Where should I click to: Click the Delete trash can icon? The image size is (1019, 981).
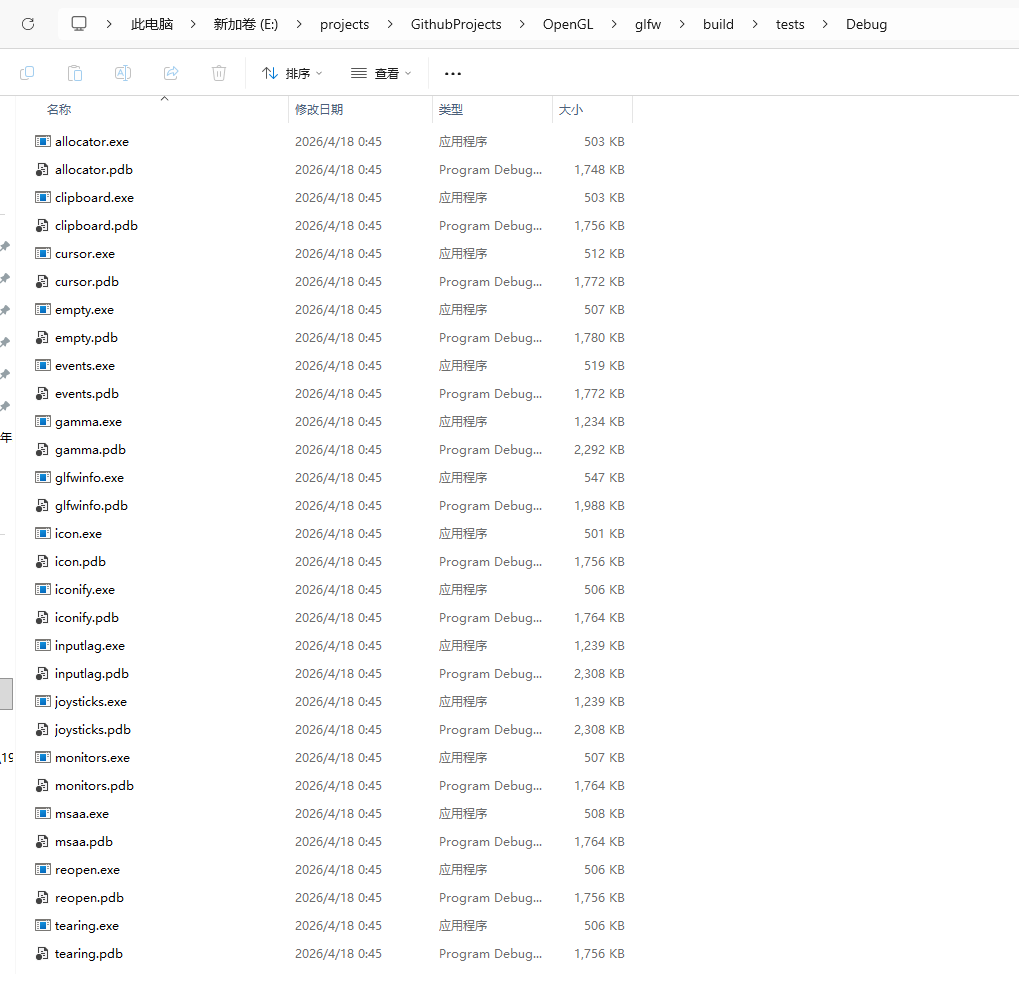(219, 73)
